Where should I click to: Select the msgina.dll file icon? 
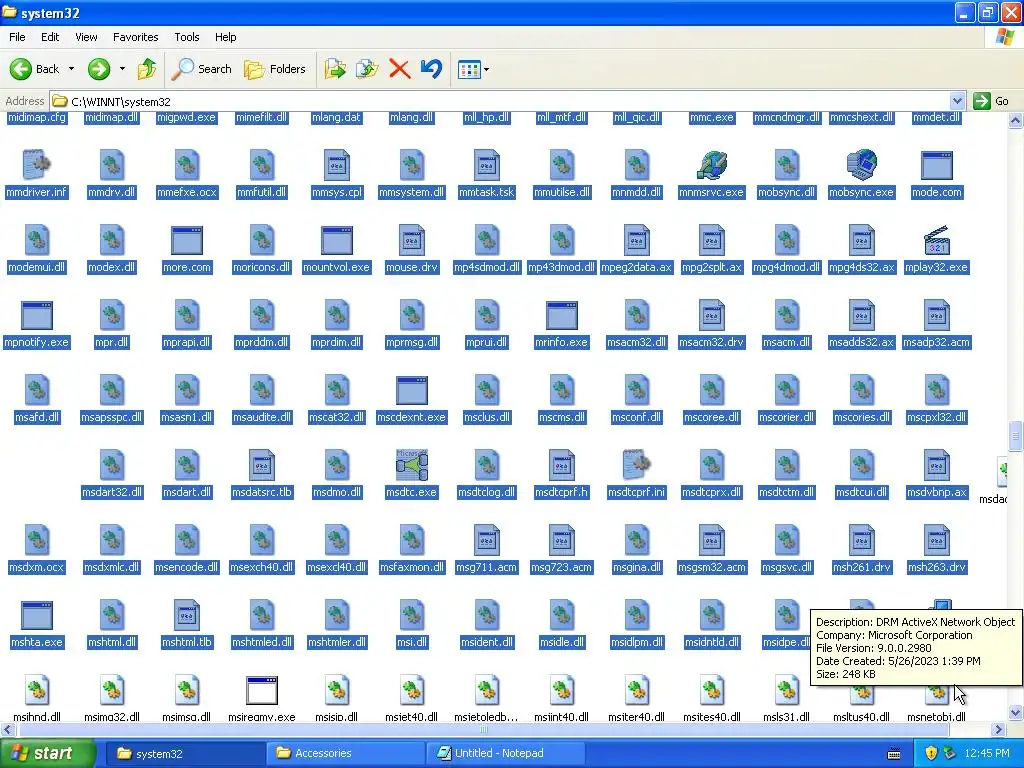[637, 539]
